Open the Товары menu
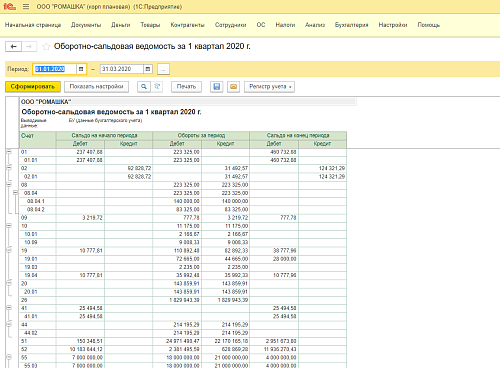 coord(150,25)
